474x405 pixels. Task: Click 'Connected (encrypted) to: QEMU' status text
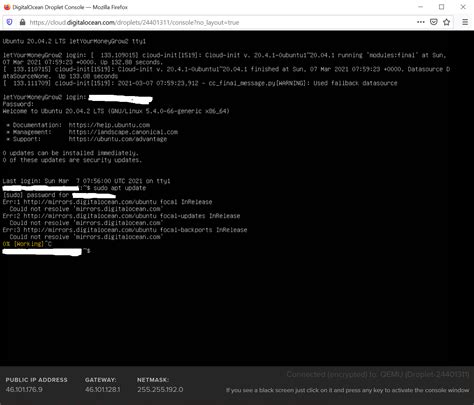pos(378,375)
